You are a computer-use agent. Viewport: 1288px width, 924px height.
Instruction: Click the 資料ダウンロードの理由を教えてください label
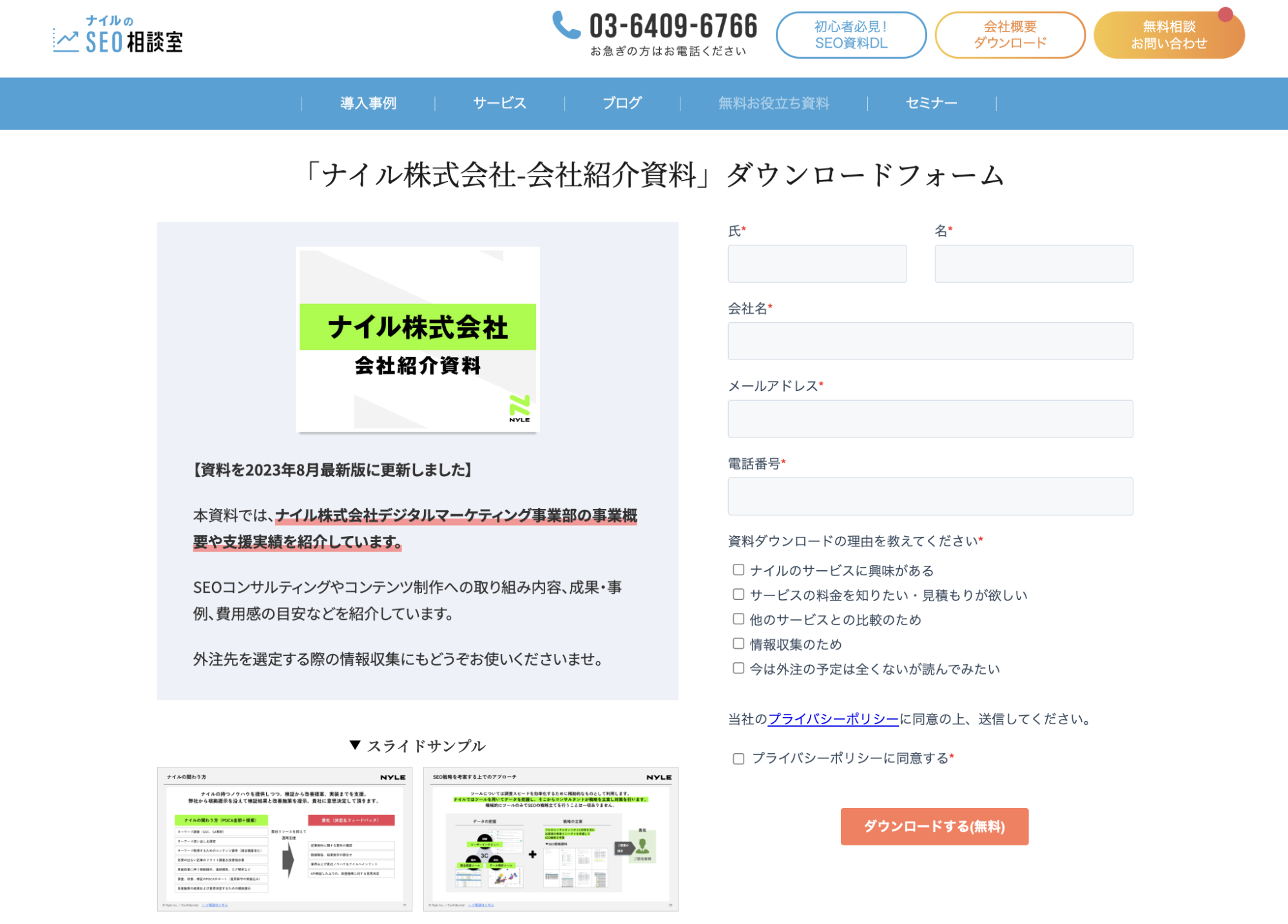(855, 541)
